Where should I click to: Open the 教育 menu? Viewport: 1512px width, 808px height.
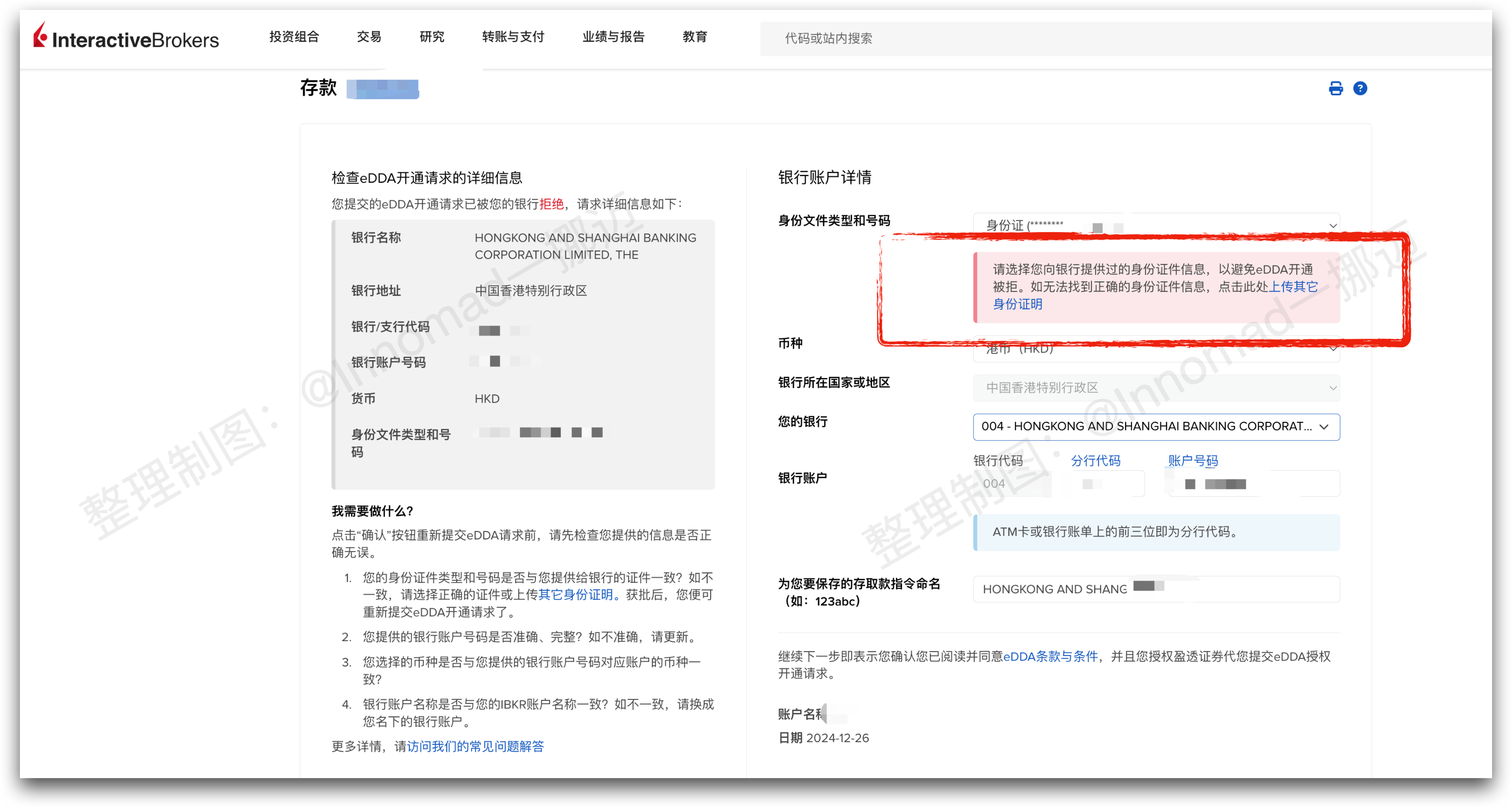click(x=694, y=37)
